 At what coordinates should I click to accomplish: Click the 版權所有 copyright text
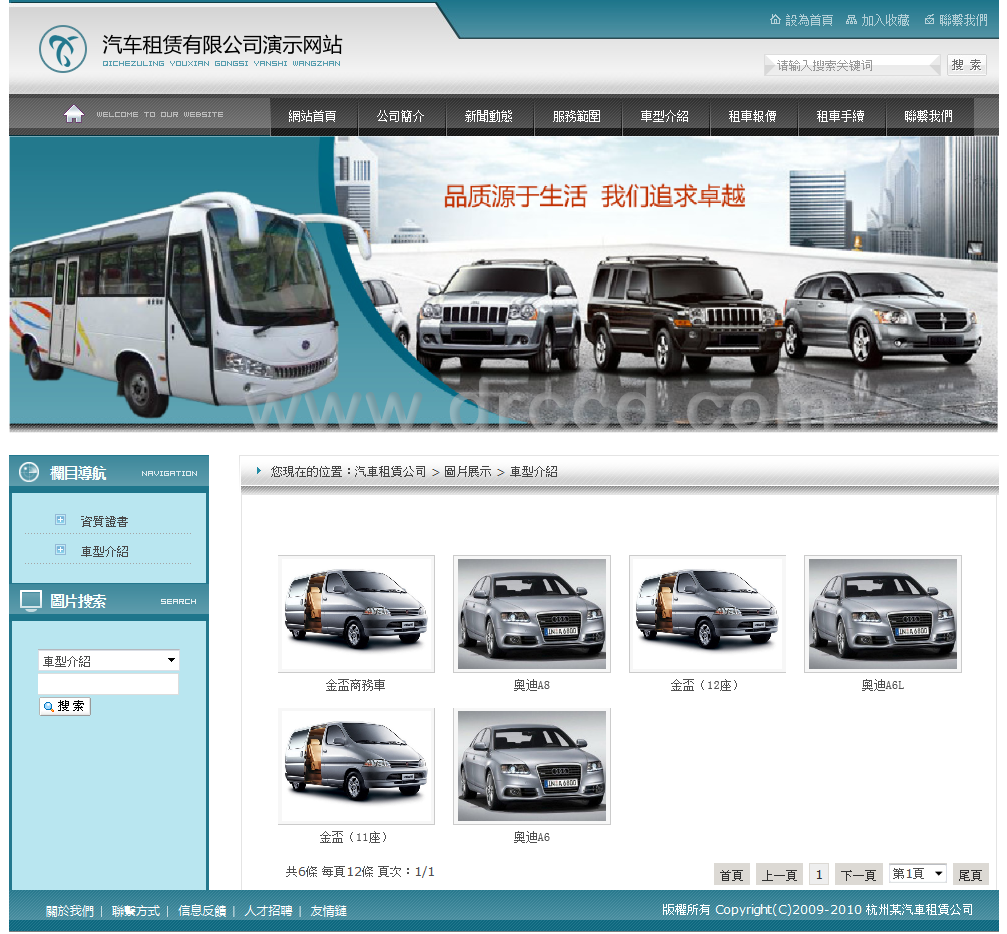[x=818, y=910]
